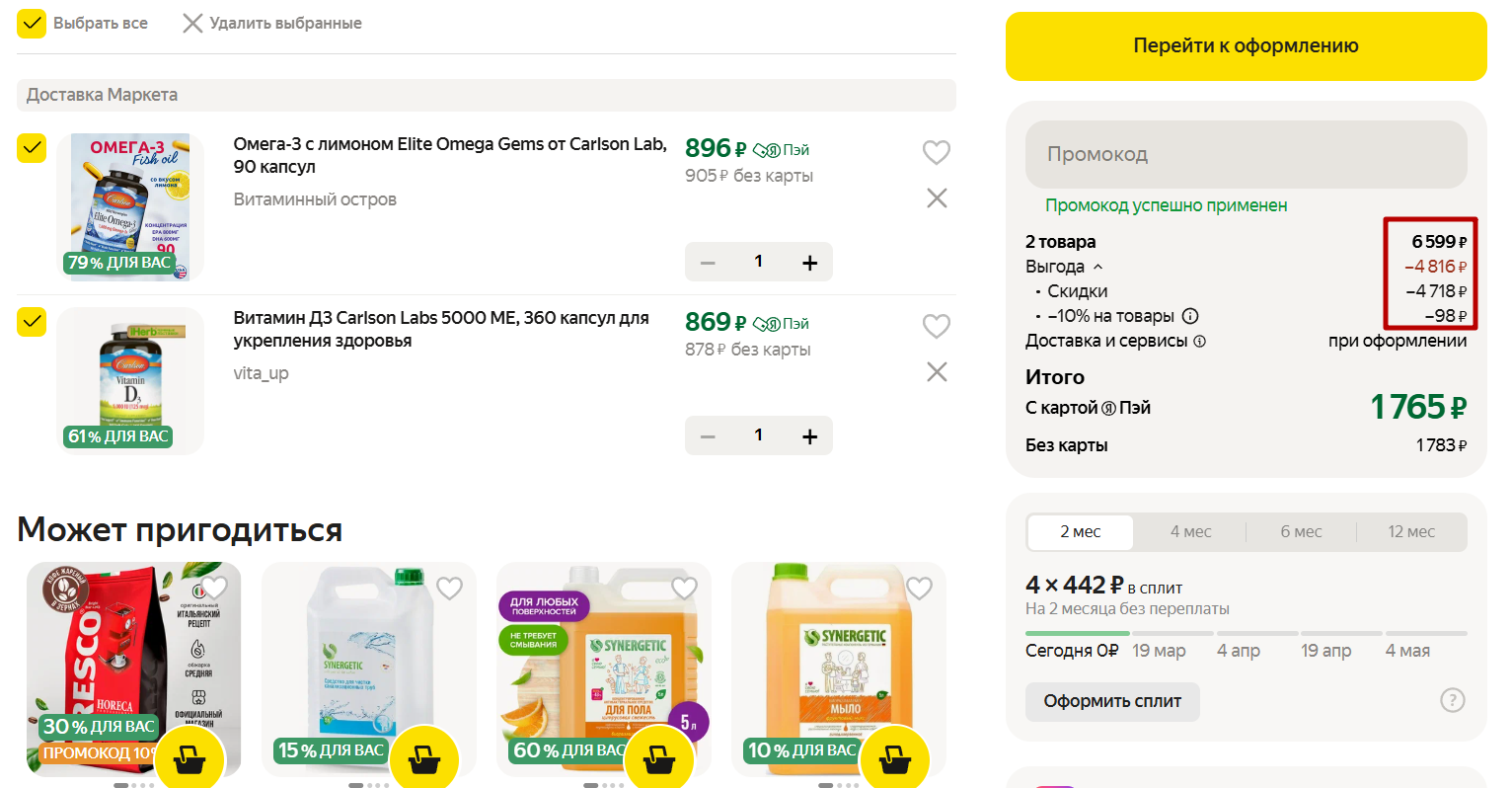1512x788 pixels.
Task: Select the '6 мес' split tab
Action: [1301, 532]
